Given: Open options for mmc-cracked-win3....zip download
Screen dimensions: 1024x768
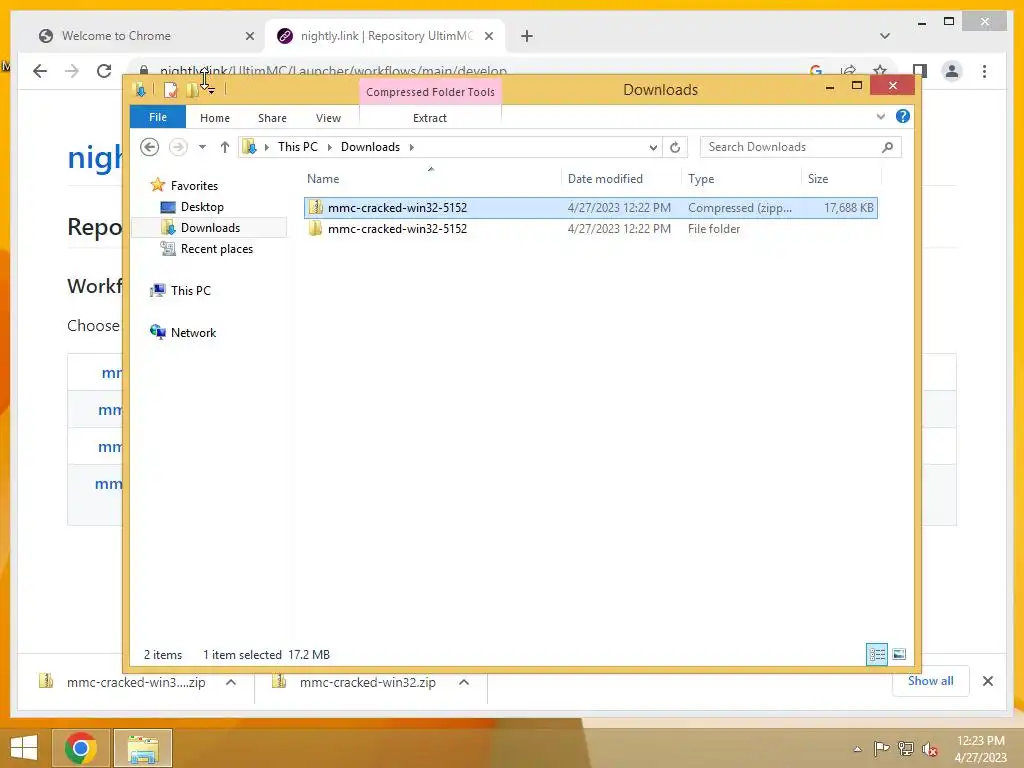Looking at the screenshot, I should click(231, 682).
